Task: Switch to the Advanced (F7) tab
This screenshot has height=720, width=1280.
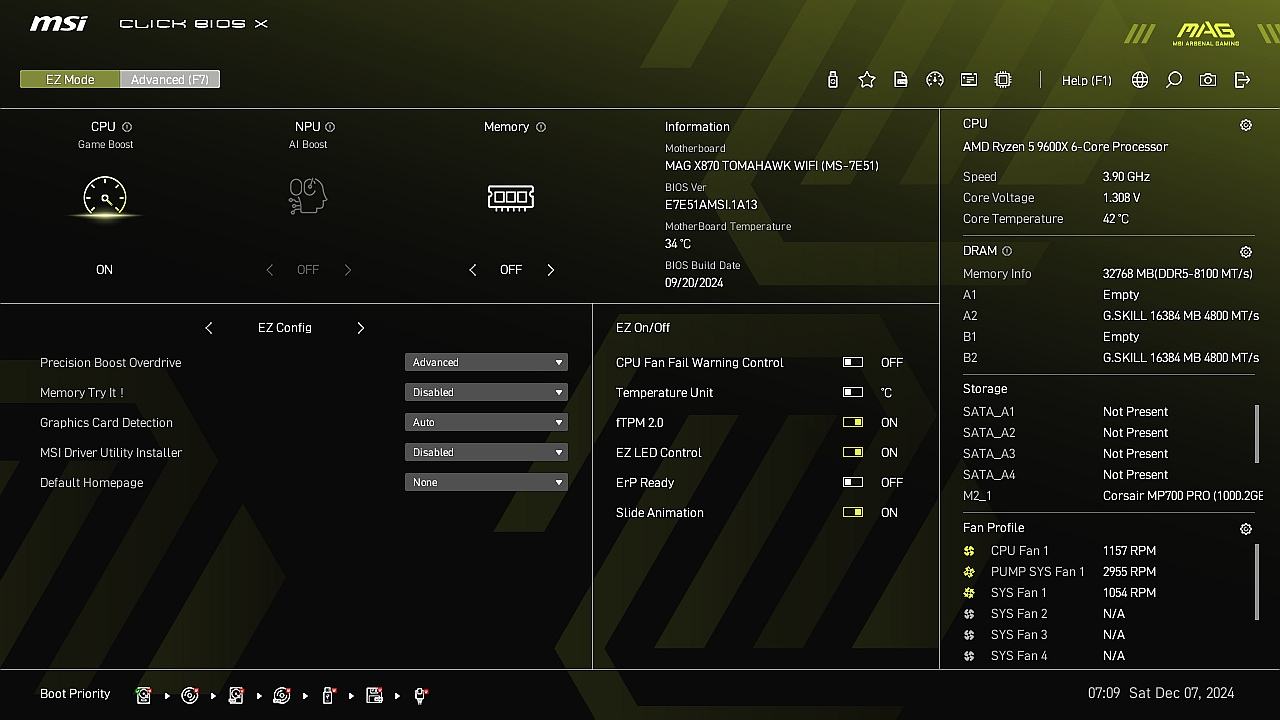Action: point(170,79)
